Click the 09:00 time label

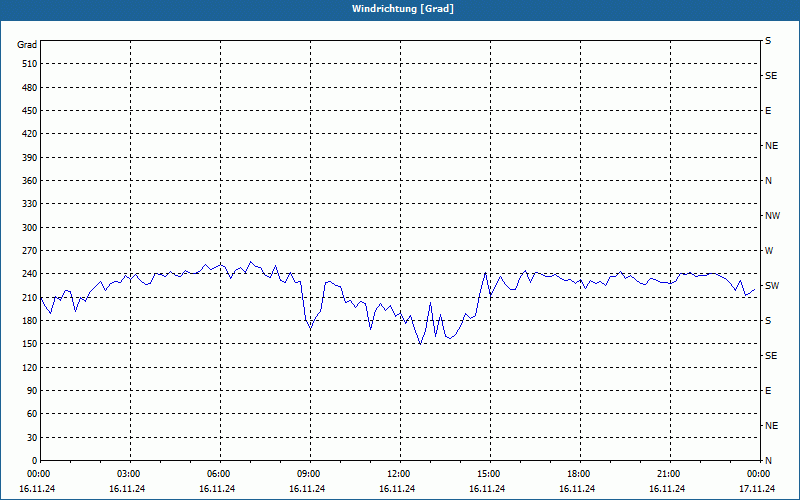309,474
